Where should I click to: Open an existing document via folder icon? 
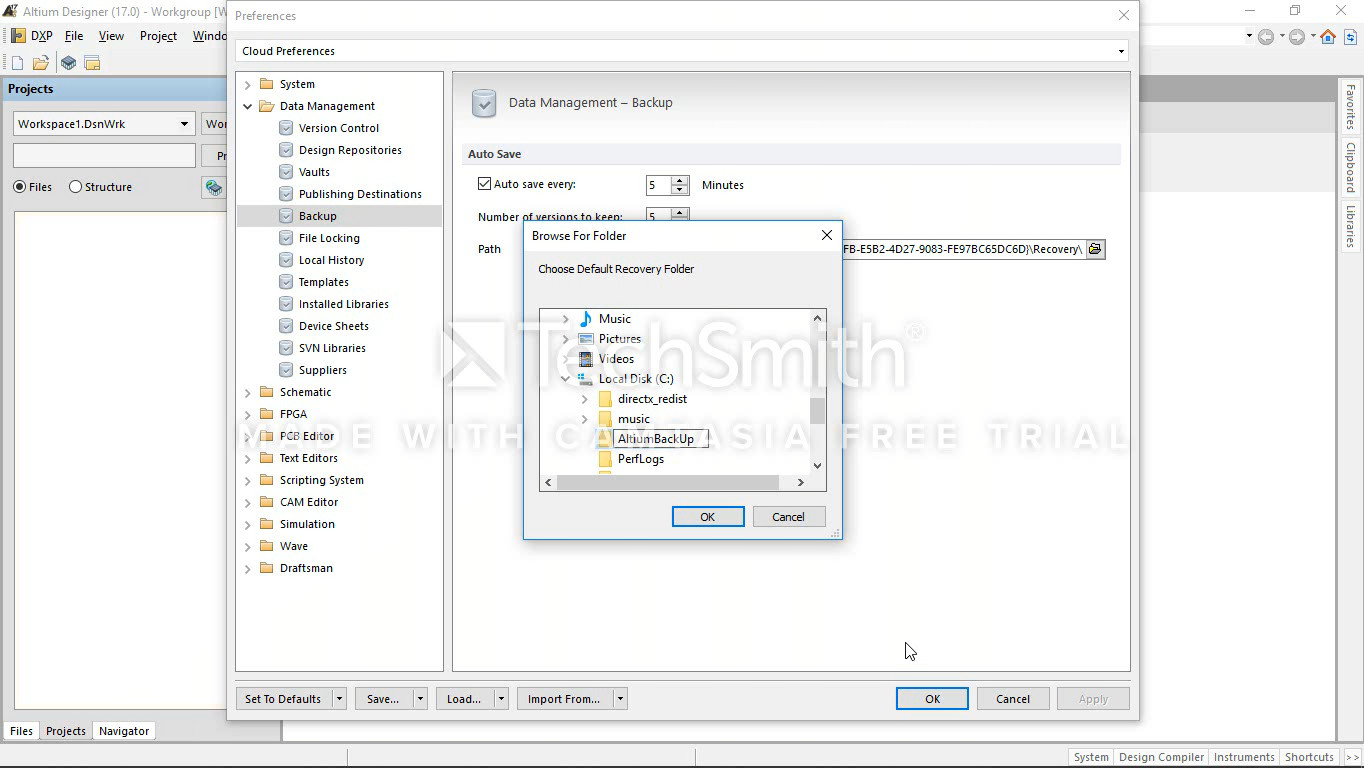pyautogui.click(x=41, y=63)
